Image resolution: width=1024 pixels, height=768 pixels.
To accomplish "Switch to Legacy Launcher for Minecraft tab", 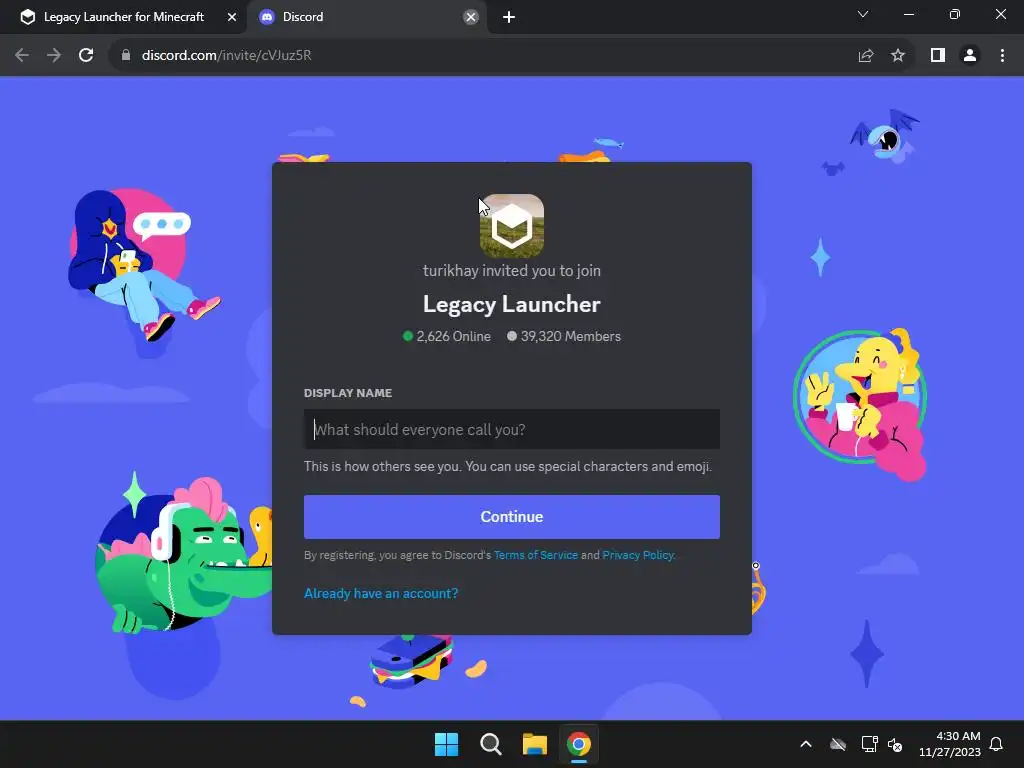I will tap(123, 17).
